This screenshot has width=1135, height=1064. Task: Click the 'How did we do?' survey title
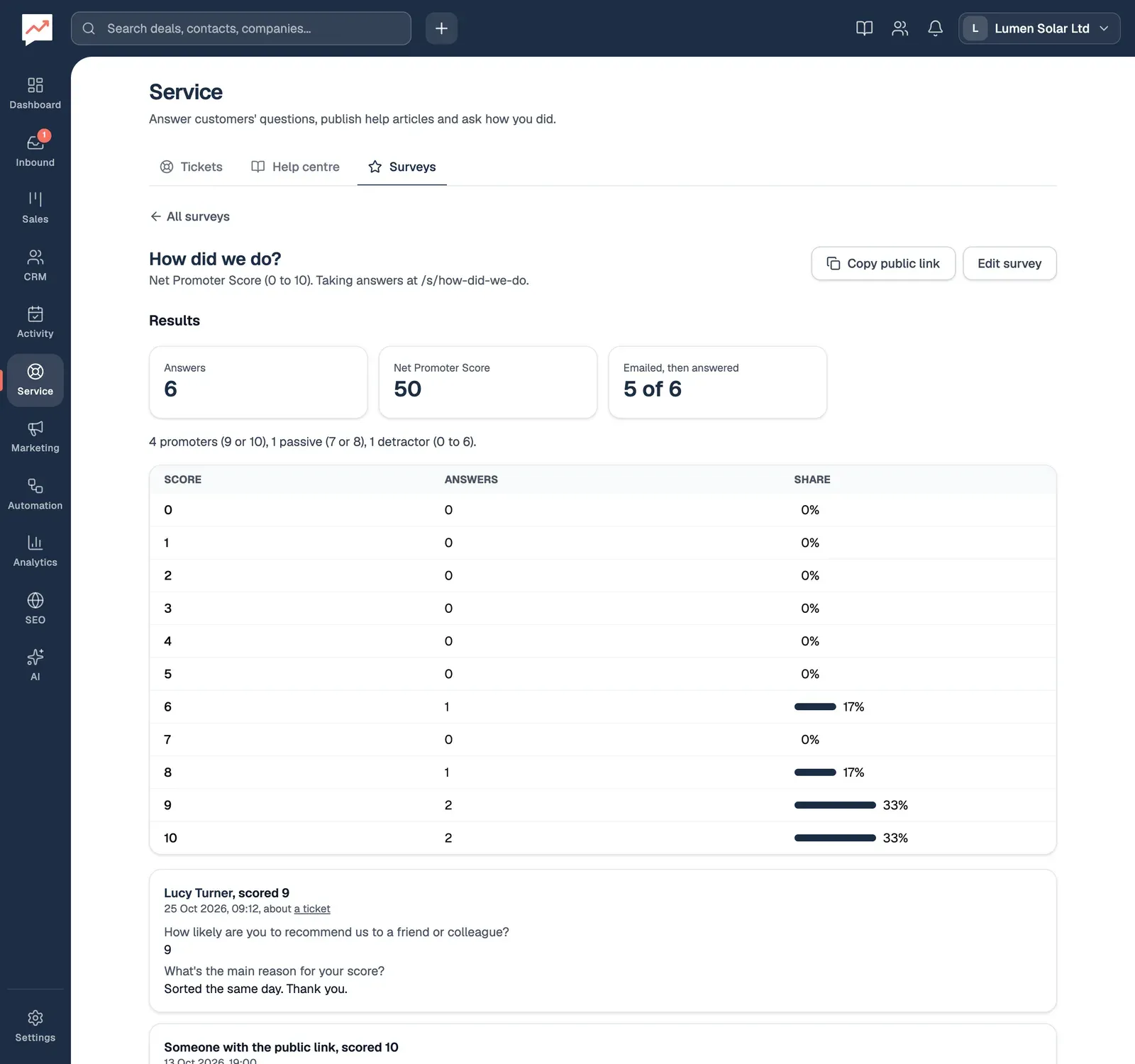[x=215, y=259]
